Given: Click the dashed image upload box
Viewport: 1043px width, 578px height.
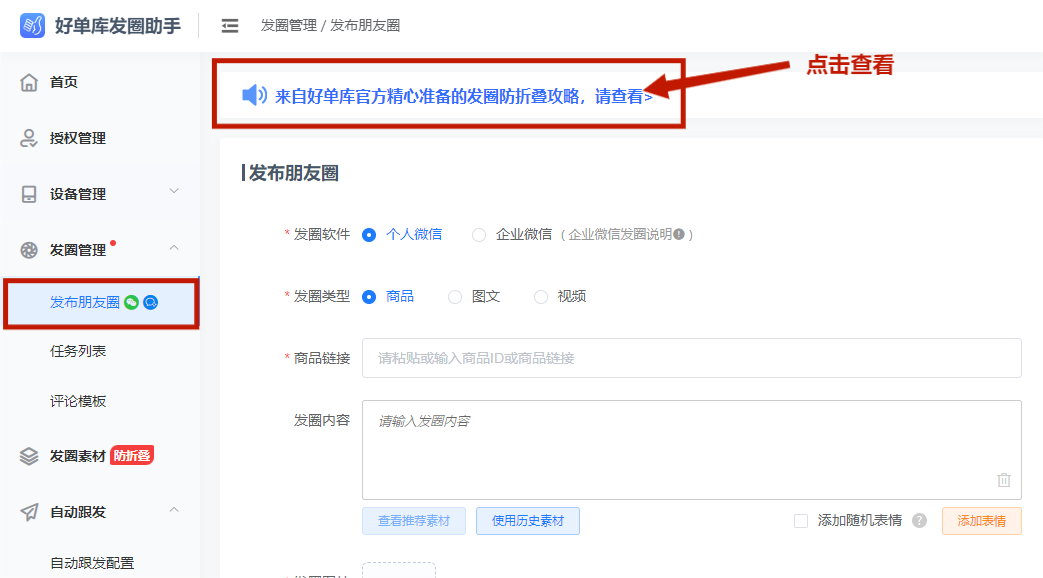Looking at the screenshot, I should coord(399,570).
